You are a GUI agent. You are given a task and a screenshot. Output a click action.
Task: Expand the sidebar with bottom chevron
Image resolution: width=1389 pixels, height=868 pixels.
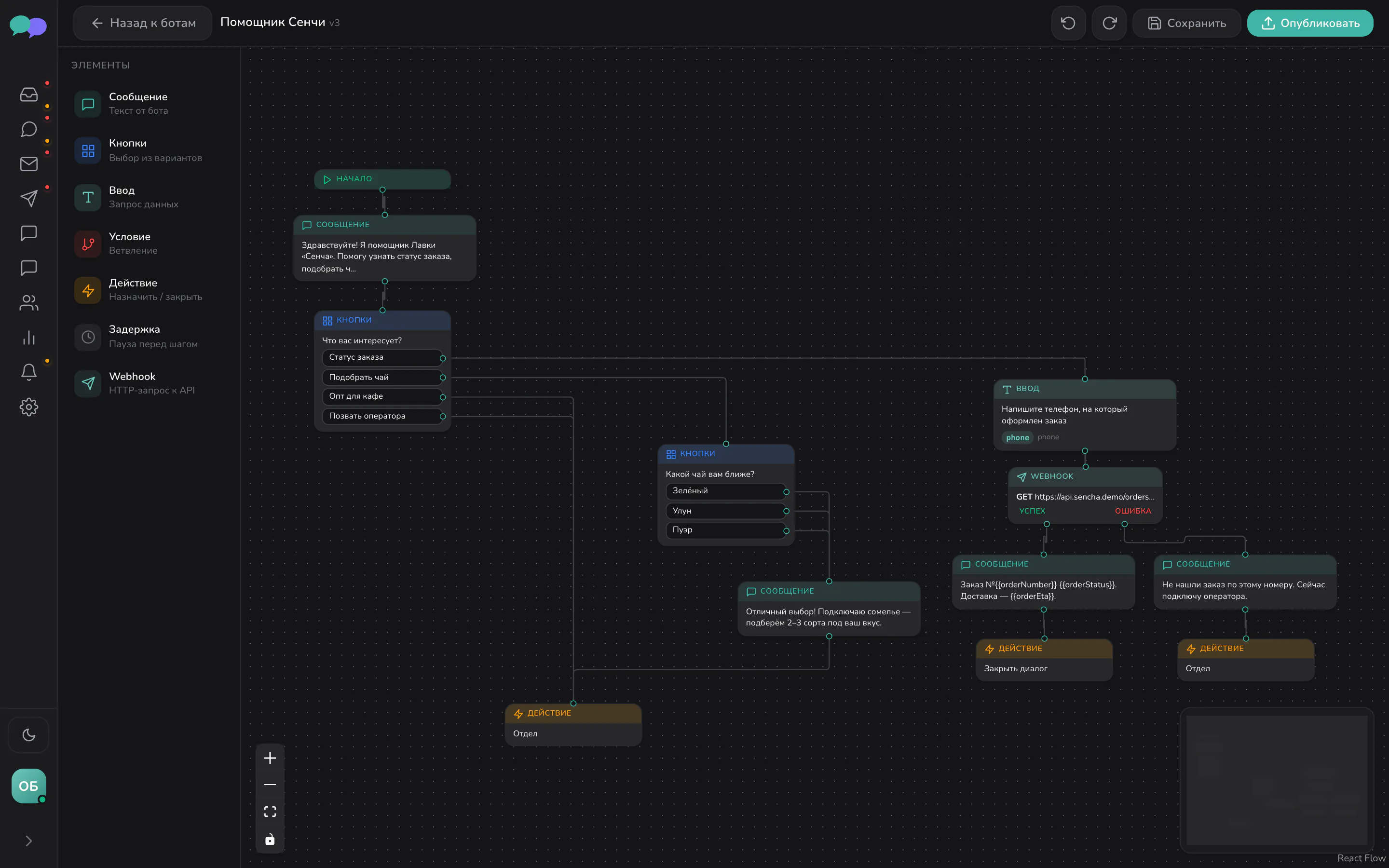point(29,841)
